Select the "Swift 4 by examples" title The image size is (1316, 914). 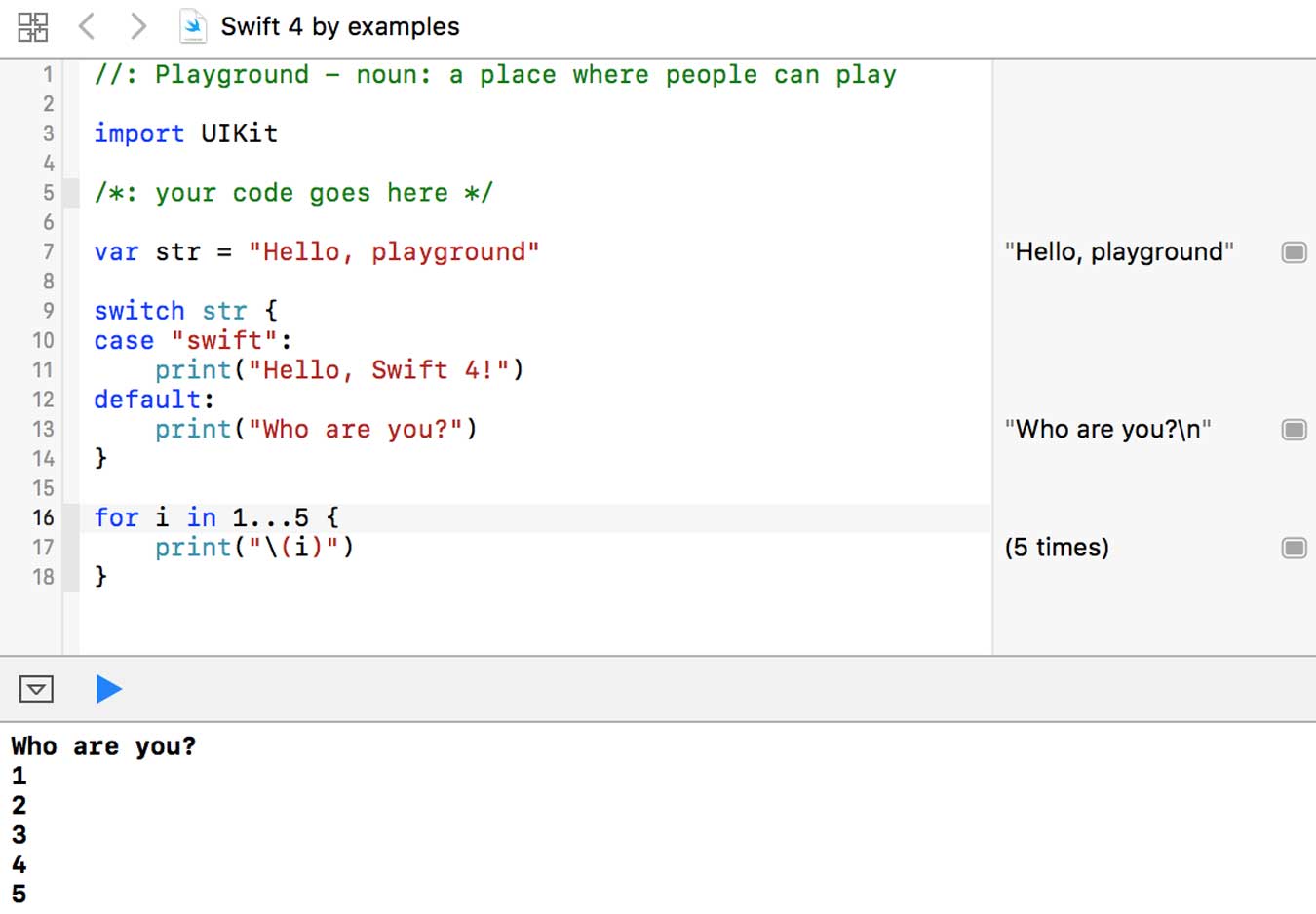(339, 26)
